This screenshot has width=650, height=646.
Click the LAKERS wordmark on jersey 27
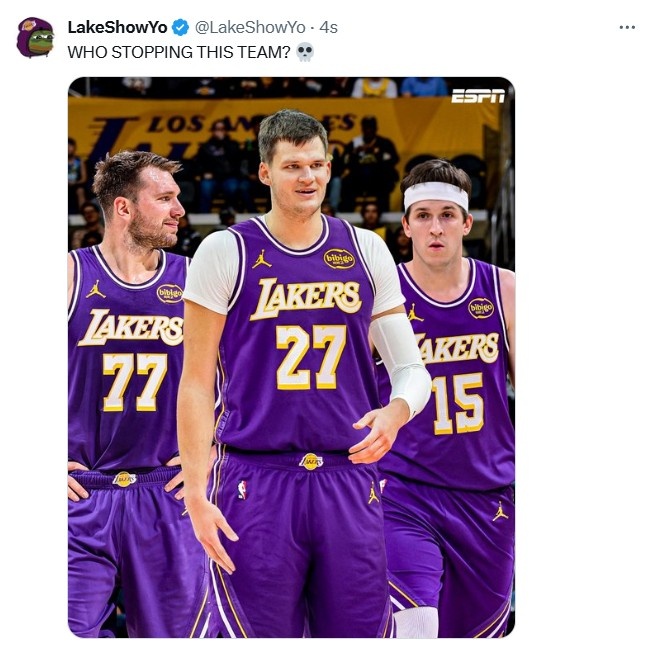click(306, 298)
